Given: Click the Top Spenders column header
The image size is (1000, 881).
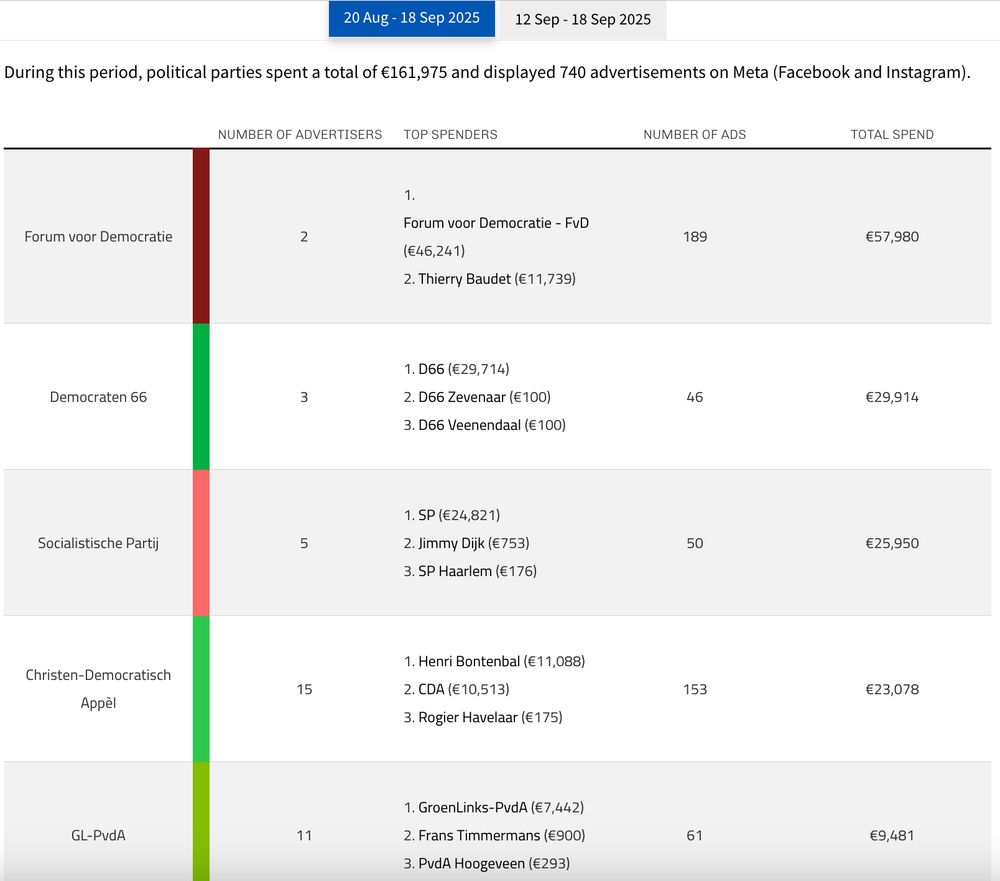Looking at the screenshot, I should point(450,135).
